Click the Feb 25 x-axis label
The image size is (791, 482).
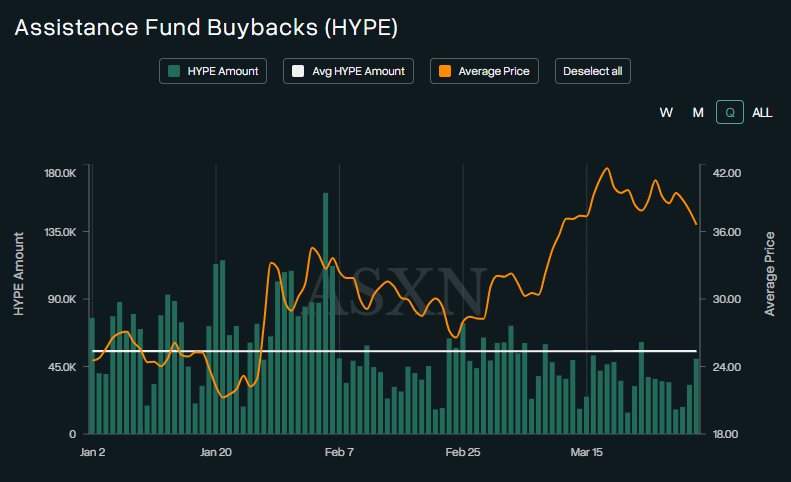[x=463, y=452]
